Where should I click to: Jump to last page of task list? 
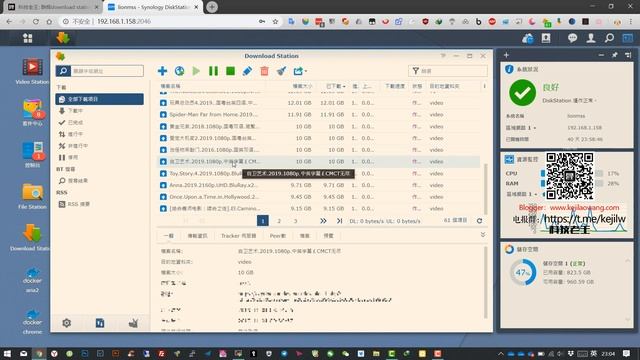click(x=339, y=221)
